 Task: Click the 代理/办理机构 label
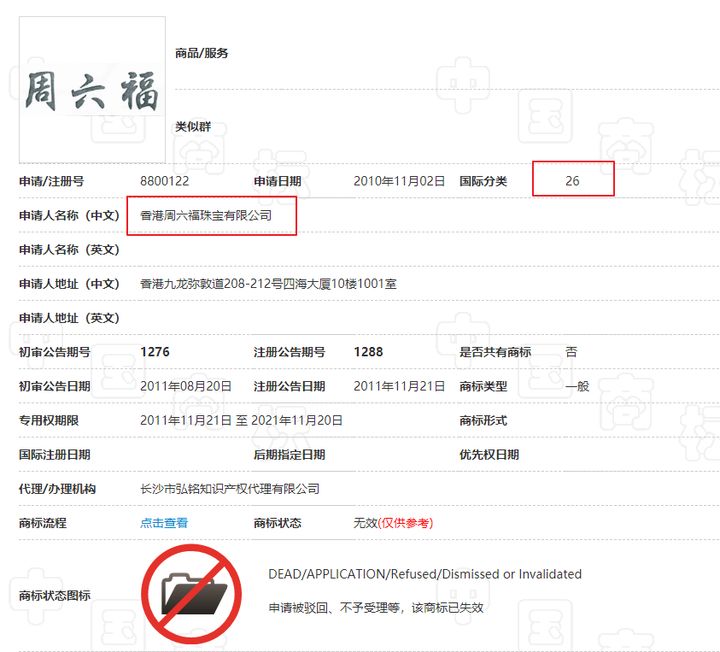pos(57,489)
